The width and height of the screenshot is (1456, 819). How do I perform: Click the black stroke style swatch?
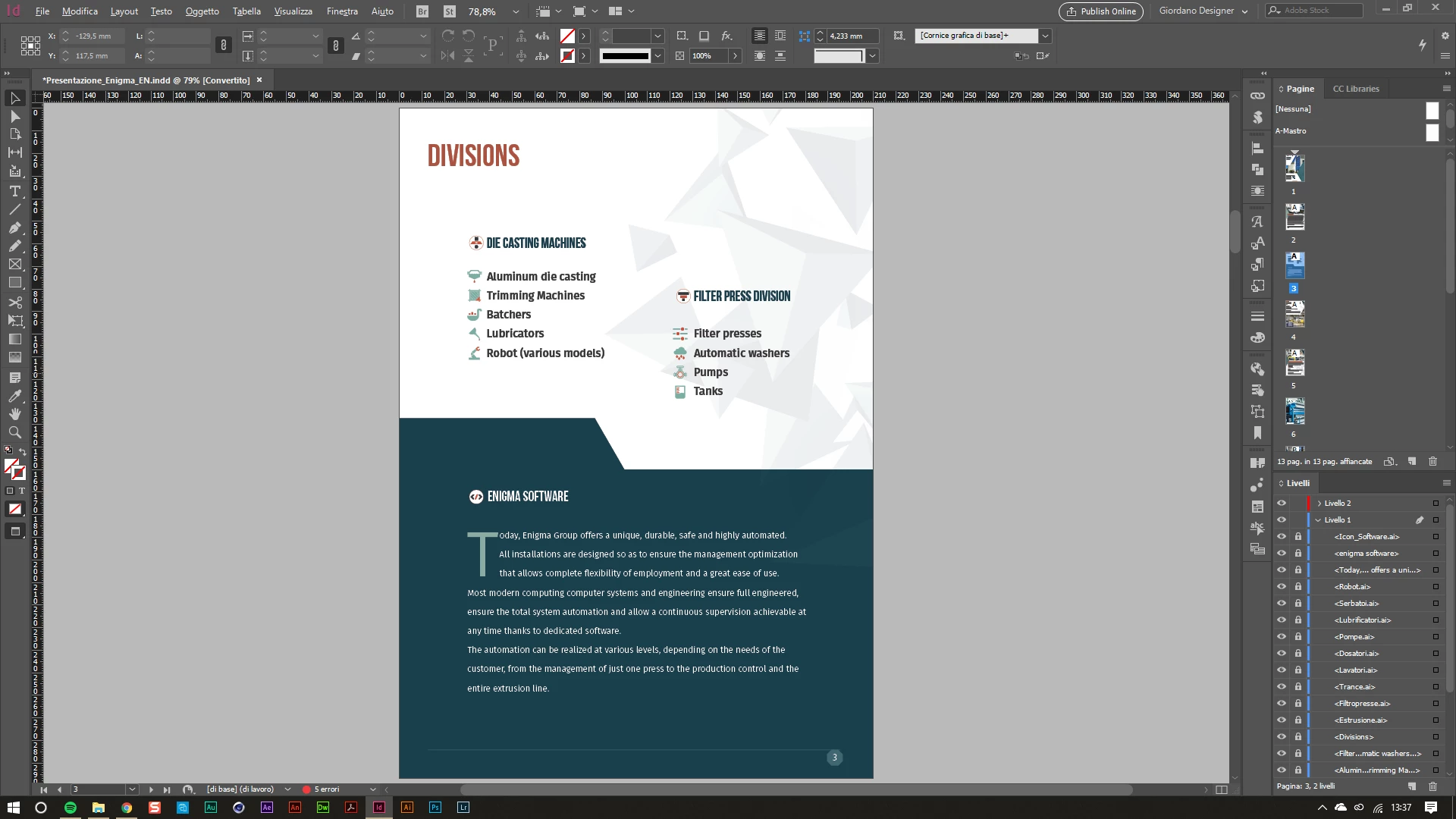[625, 55]
